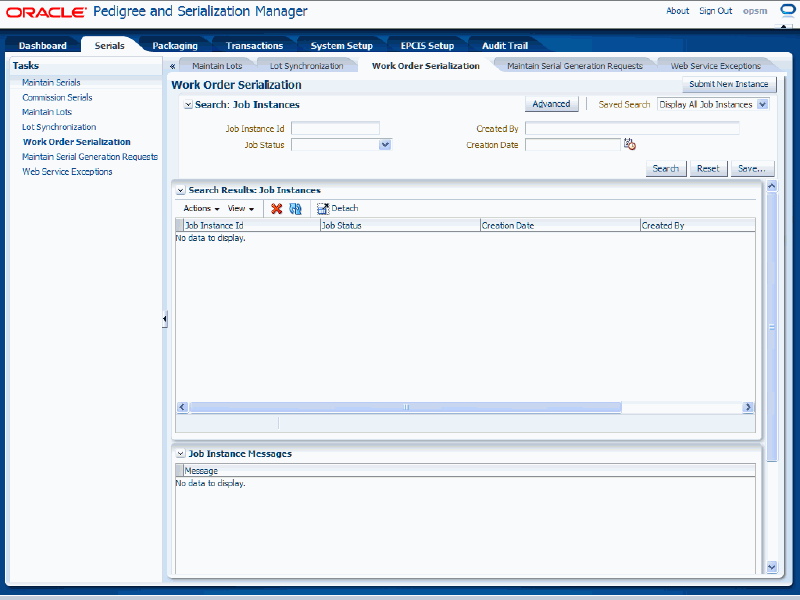This screenshot has height=600, width=800.
Task: Click the Oracle O icon at top right
Action: (788, 10)
